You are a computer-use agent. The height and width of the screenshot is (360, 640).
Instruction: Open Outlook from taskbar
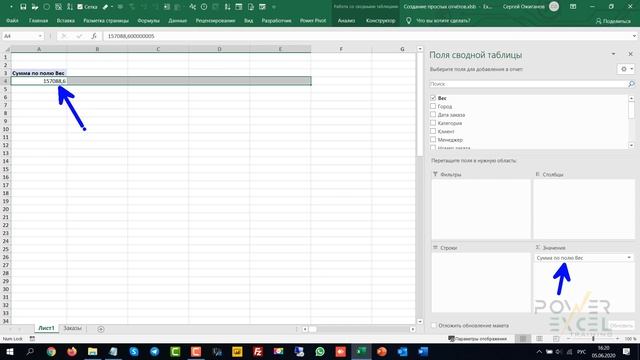(402, 351)
